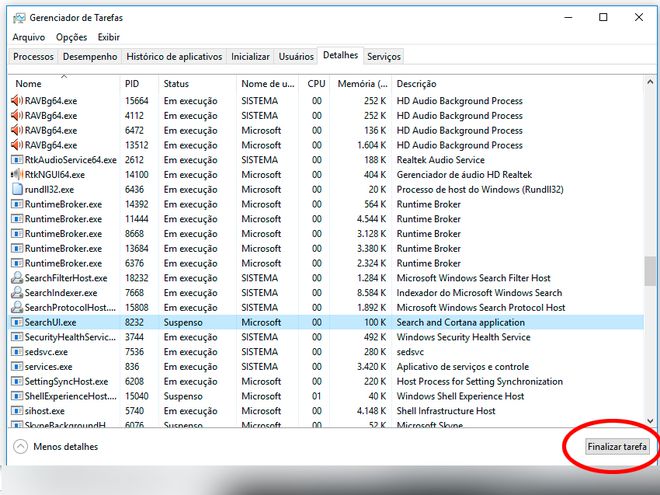The image size is (660, 495).
Task: Sort by the CPU column header
Action: tap(314, 83)
